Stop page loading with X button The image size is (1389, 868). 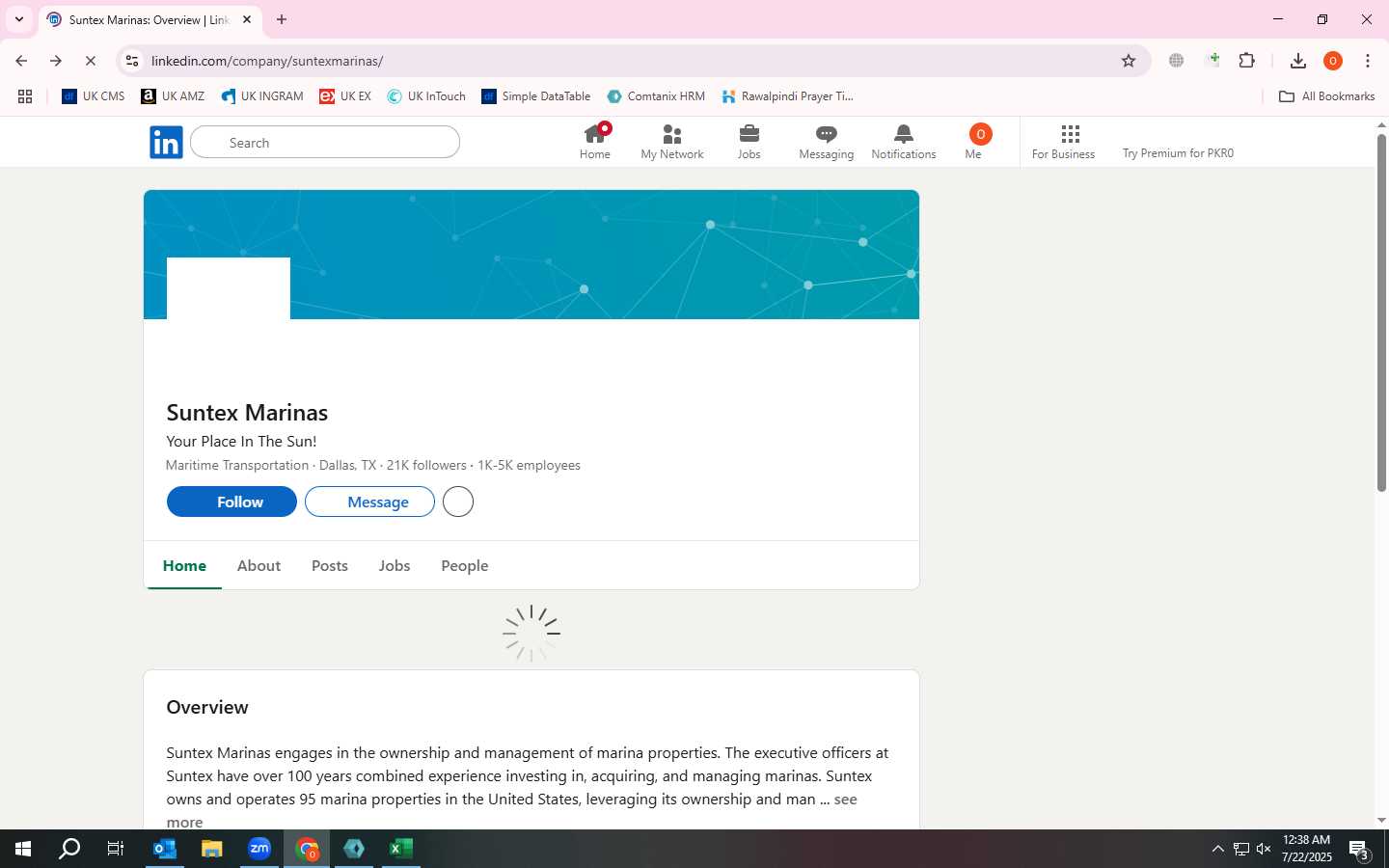(x=91, y=61)
